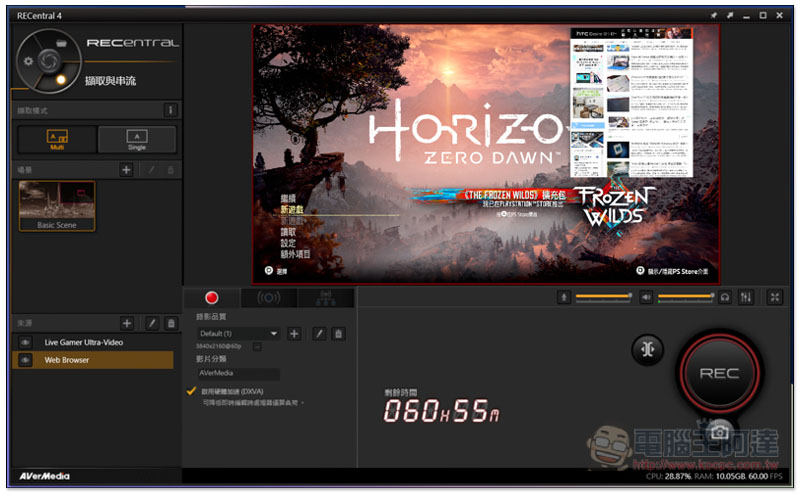Show capture mode info (i) button

(x=170, y=110)
